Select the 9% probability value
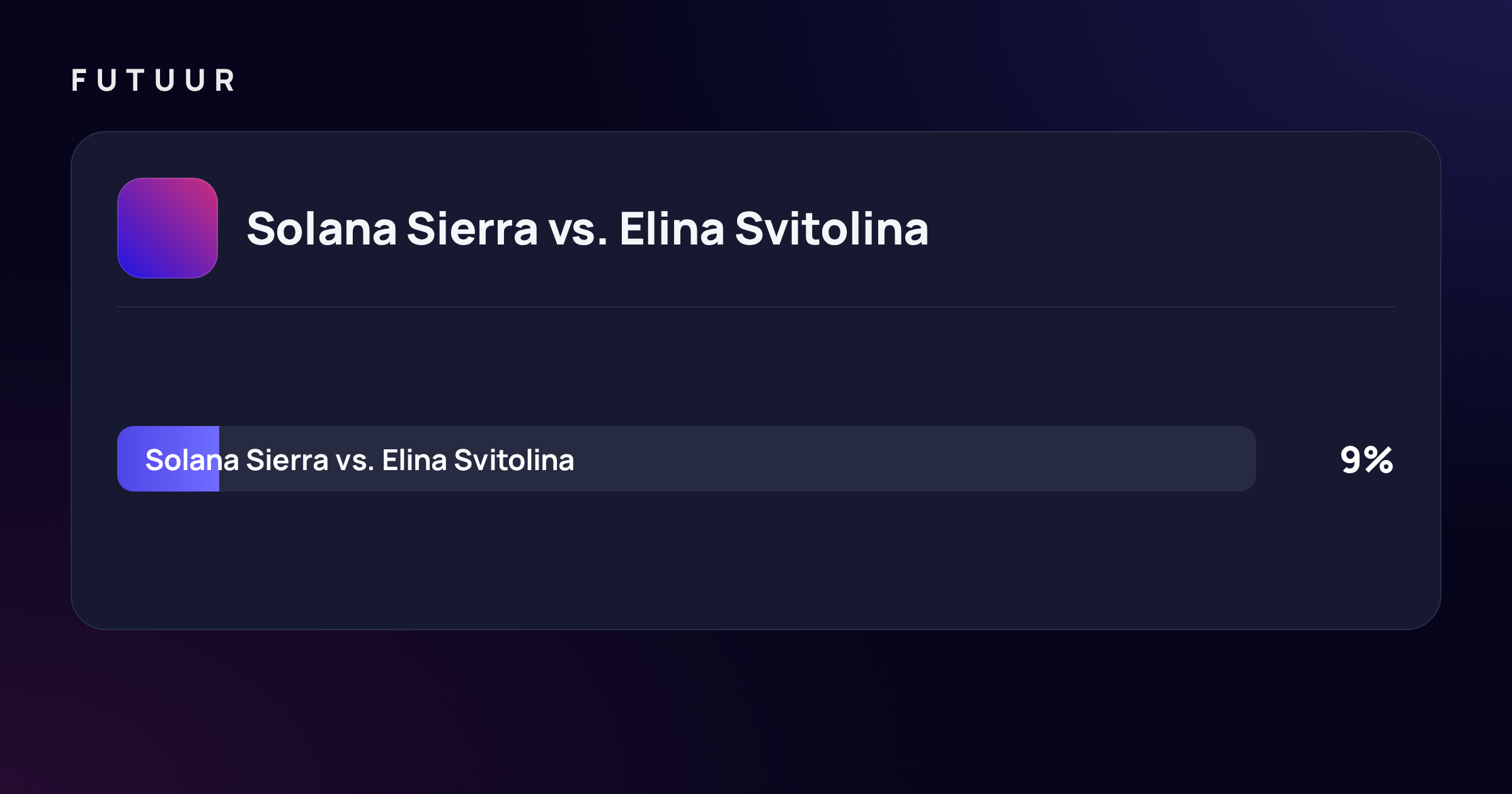This screenshot has width=1512, height=794. click(x=1366, y=459)
